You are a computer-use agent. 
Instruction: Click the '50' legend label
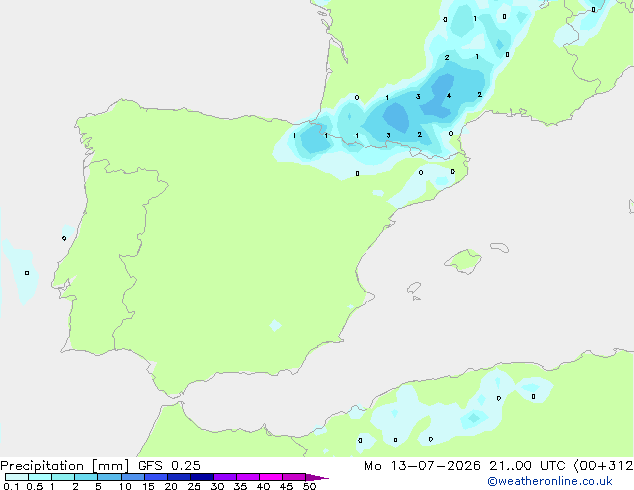click(x=309, y=486)
